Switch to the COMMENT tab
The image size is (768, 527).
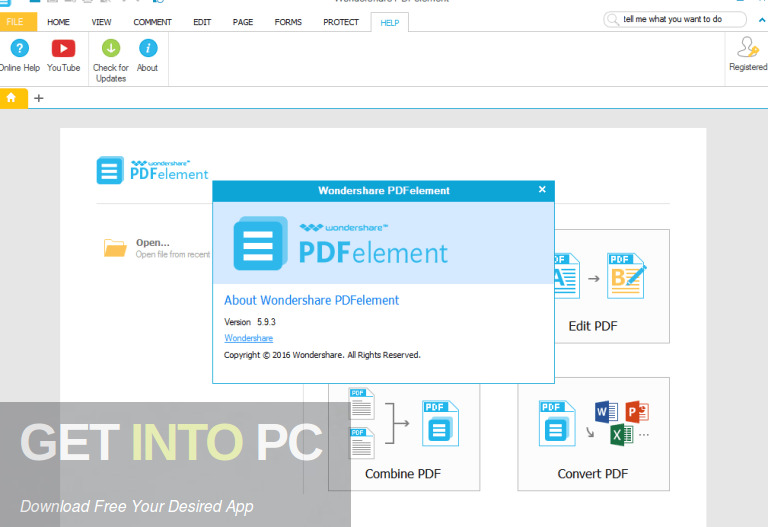(152, 22)
